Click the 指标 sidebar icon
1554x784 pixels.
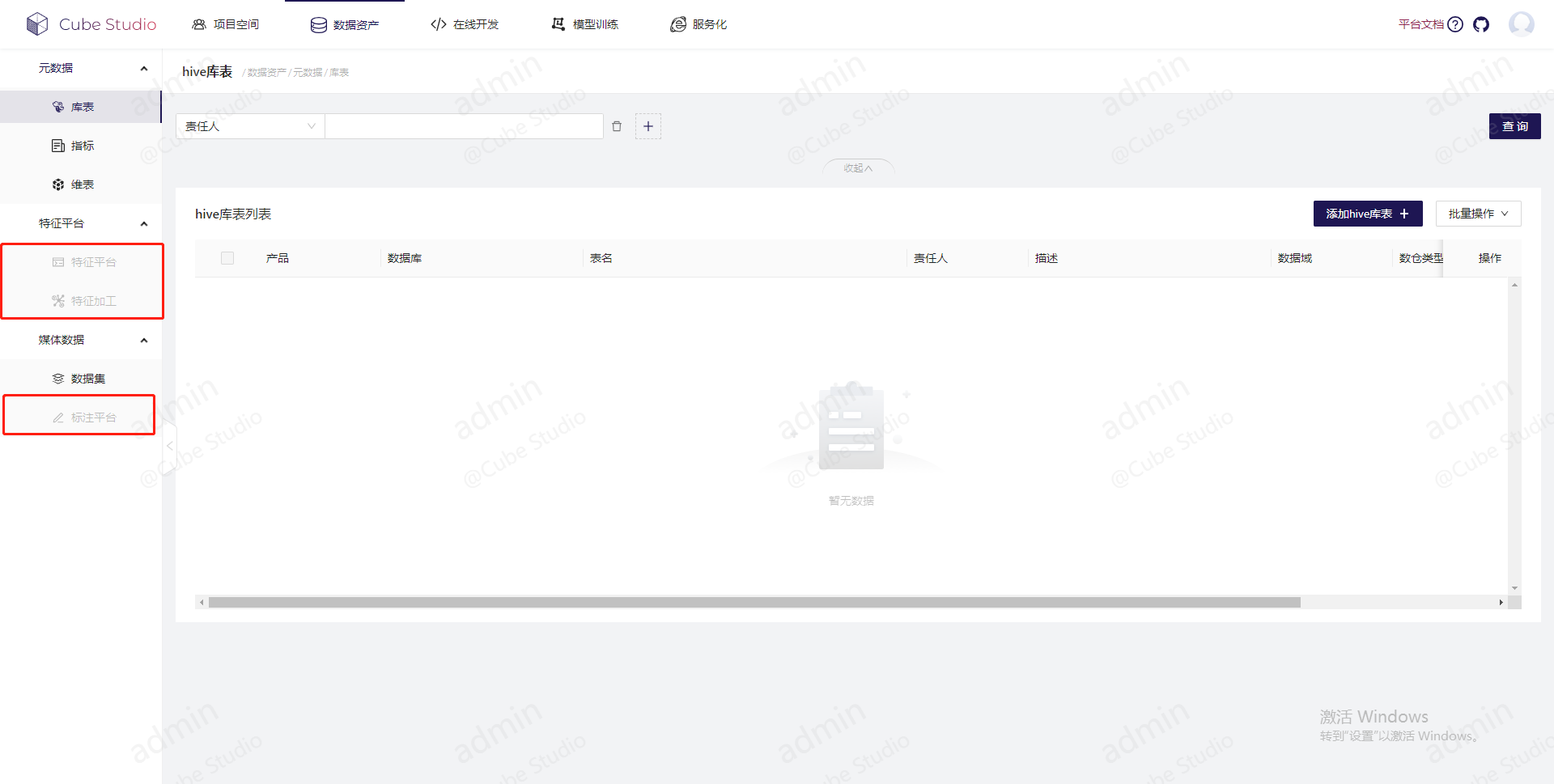point(58,146)
